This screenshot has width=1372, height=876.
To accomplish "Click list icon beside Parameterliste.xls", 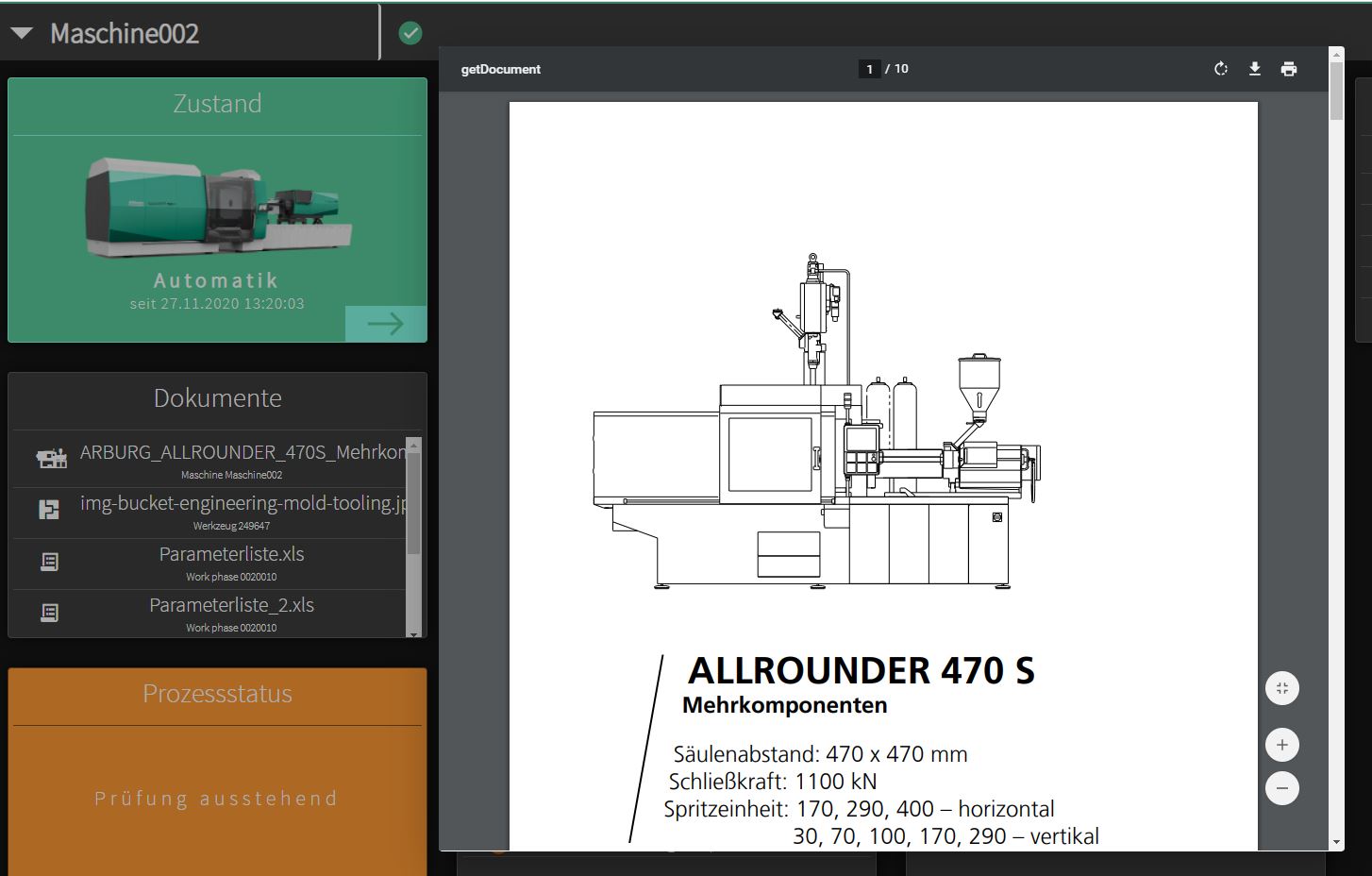I will click(49, 562).
